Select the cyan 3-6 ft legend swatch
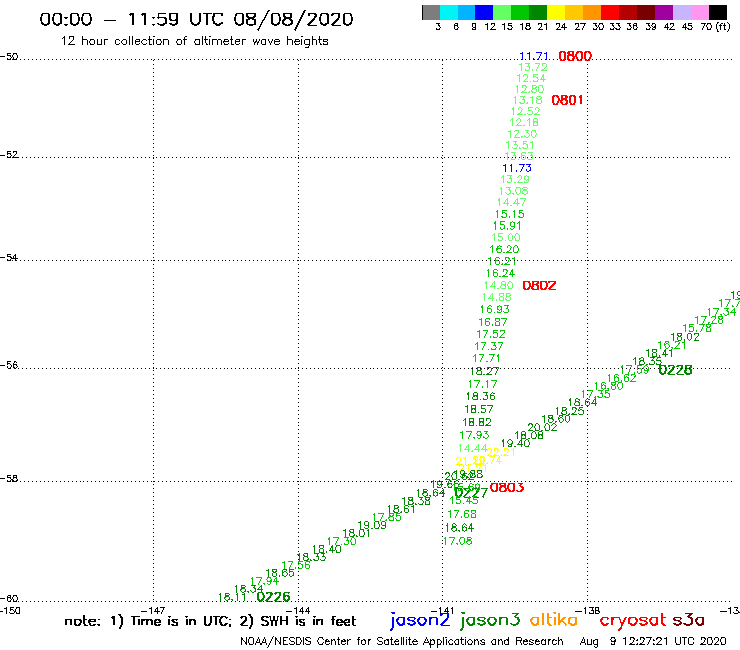Image resolution: width=740 pixels, height=650 pixels. (x=449, y=12)
